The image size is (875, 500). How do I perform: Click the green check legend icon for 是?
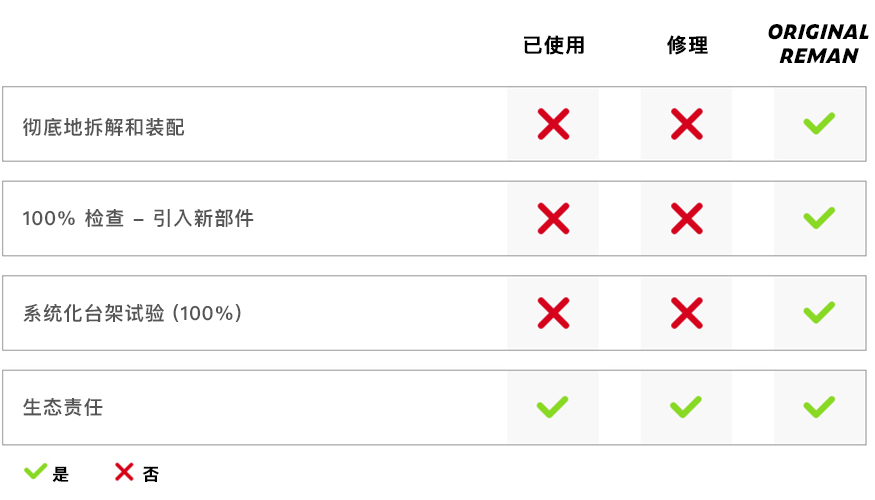click(x=36, y=471)
